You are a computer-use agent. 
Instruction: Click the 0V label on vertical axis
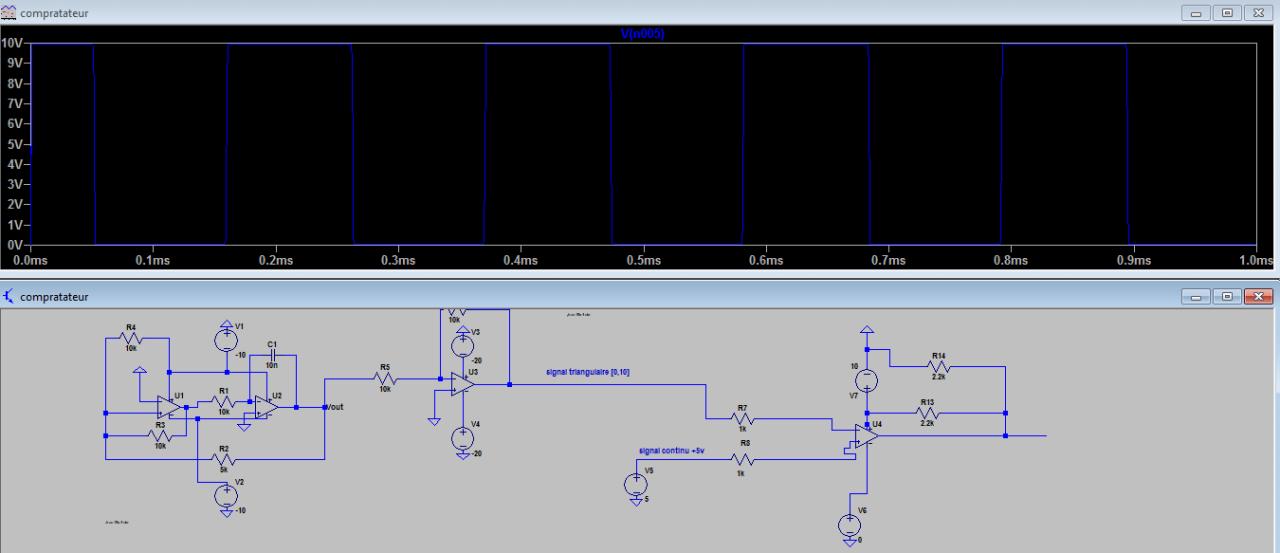(x=17, y=244)
